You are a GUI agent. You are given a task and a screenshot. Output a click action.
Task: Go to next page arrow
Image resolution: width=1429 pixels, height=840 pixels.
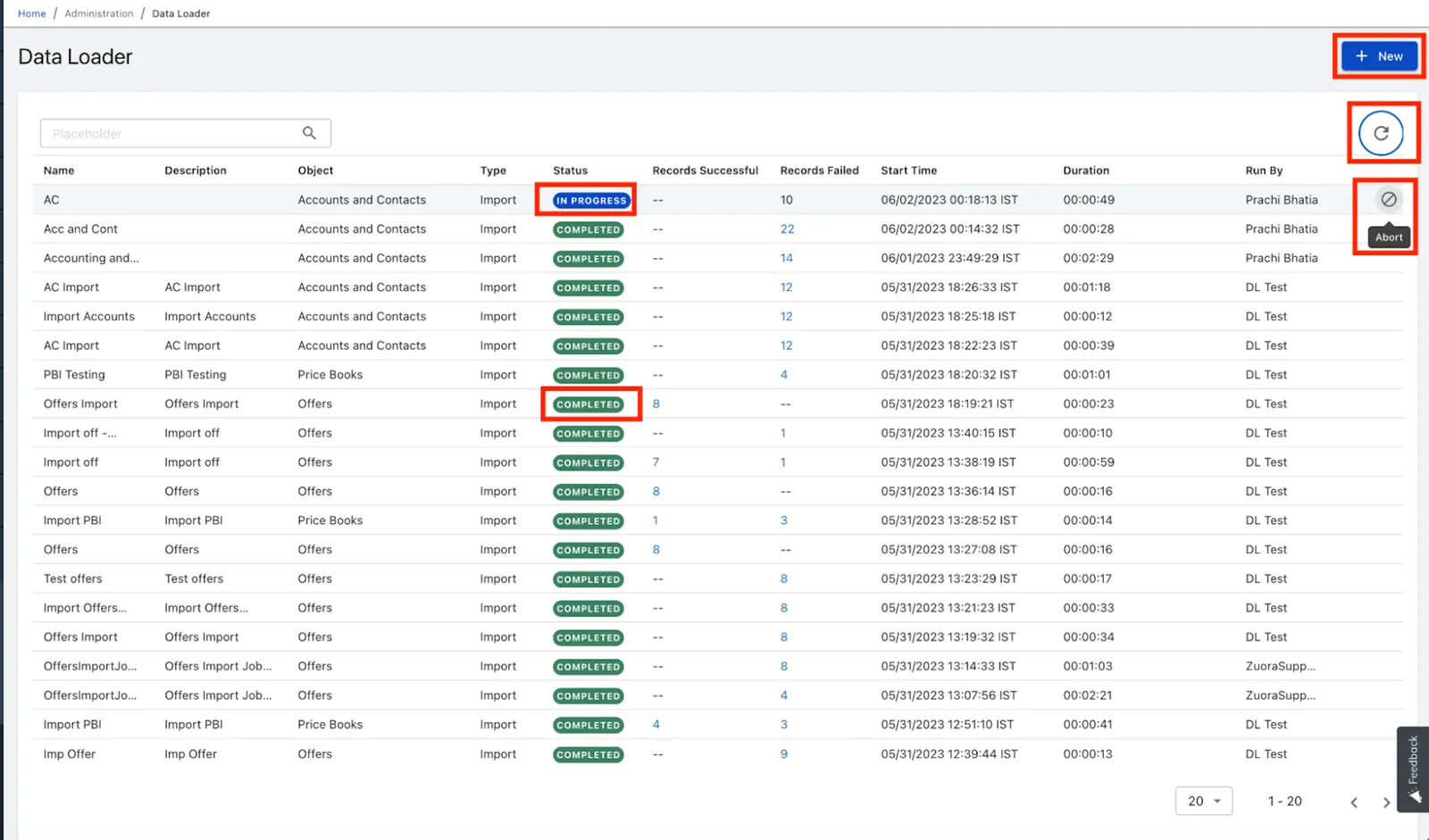point(1386,802)
